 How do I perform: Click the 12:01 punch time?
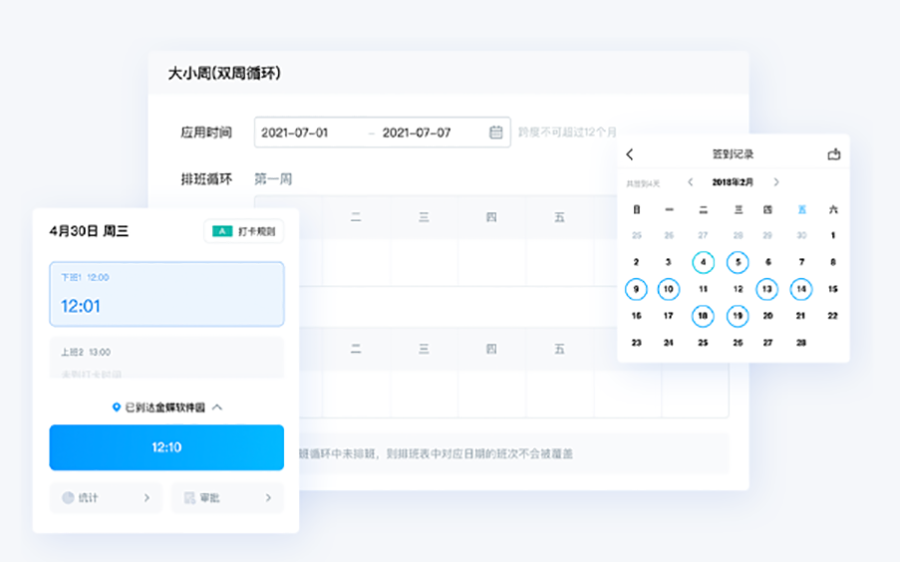tap(80, 306)
